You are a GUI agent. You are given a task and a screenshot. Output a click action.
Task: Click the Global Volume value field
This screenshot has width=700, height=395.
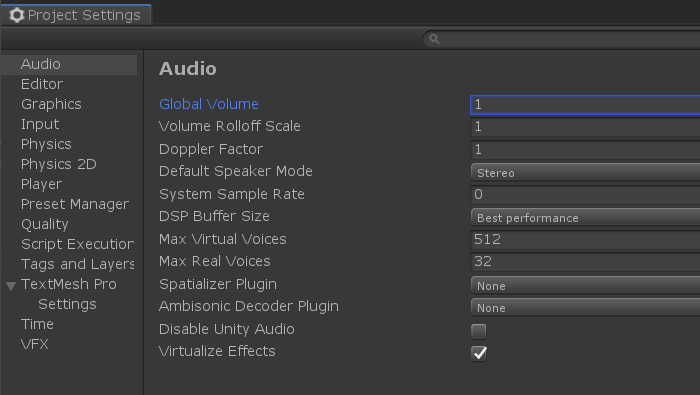pos(585,105)
